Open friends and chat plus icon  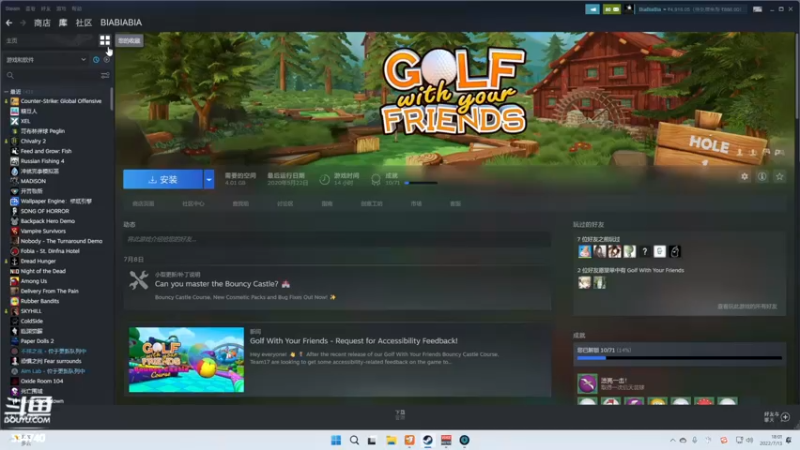pos(785,417)
